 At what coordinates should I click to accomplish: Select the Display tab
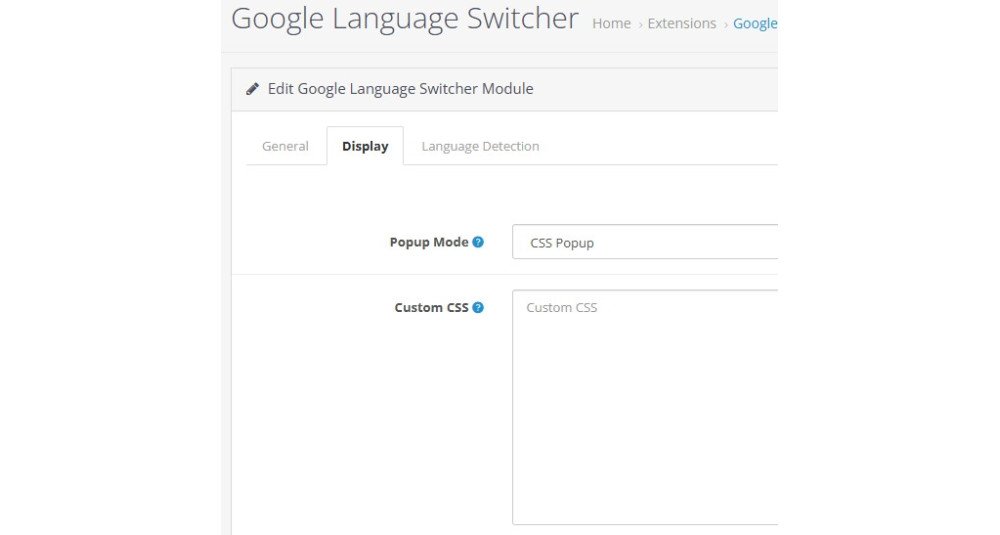coord(365,146)
